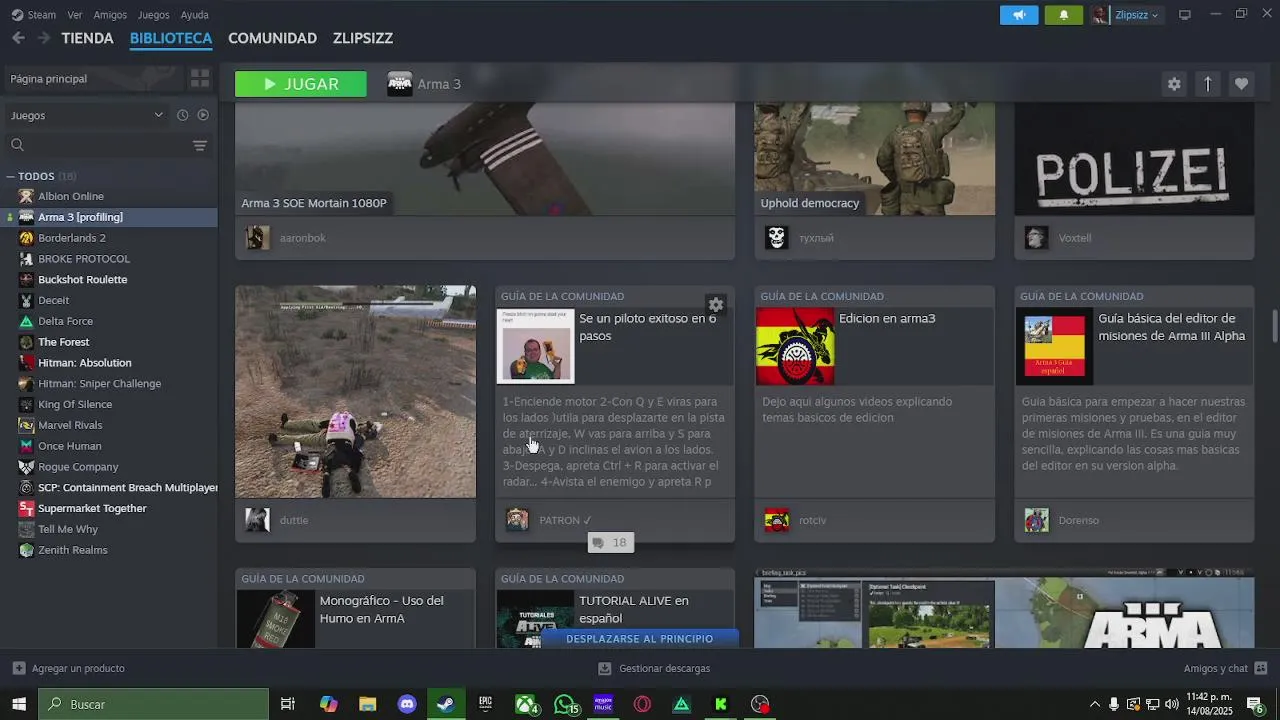Image resolution: width=1280 pixels, height=720 pixels.
Task: Click Agregar un producto
Action: click(x=69, y=668)
